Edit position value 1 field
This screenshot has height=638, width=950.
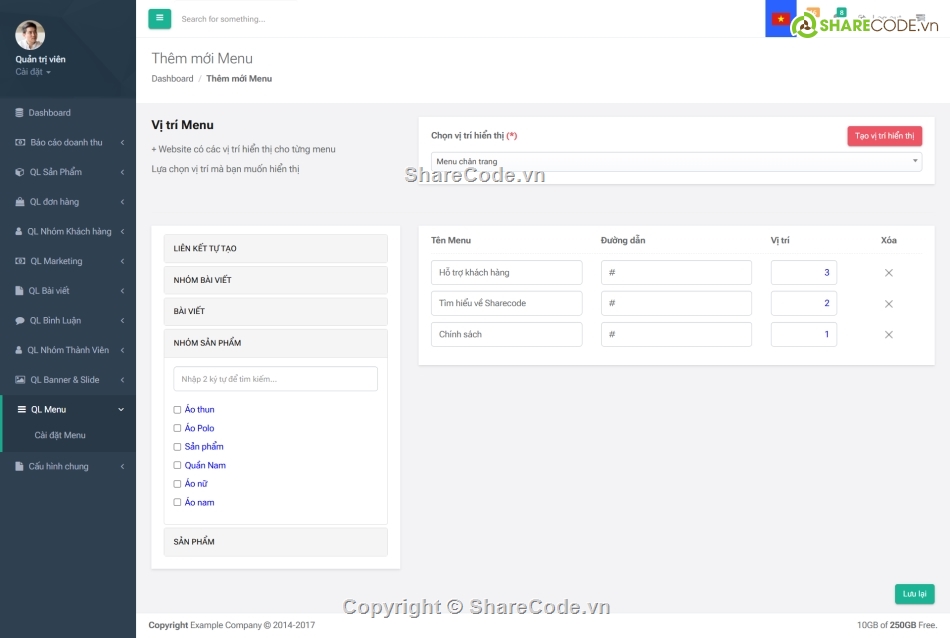click(803, 334)
